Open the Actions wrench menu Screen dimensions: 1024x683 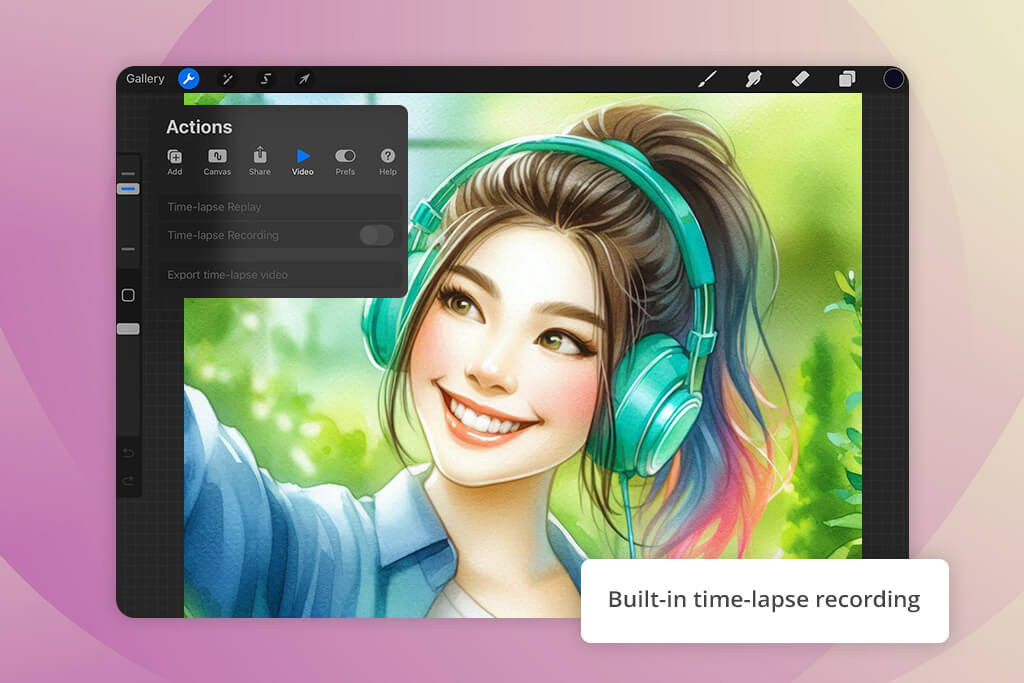pos(188,79)
